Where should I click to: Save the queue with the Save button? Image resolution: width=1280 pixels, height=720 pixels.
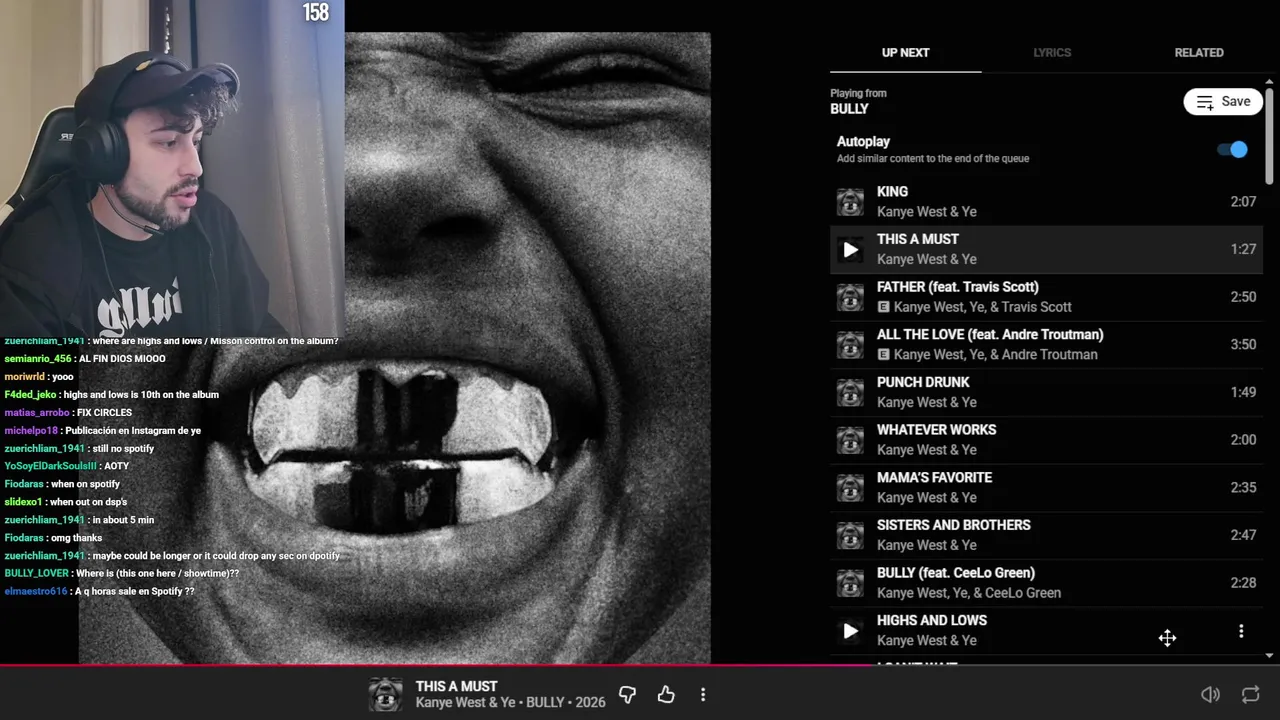(1223, 102)
